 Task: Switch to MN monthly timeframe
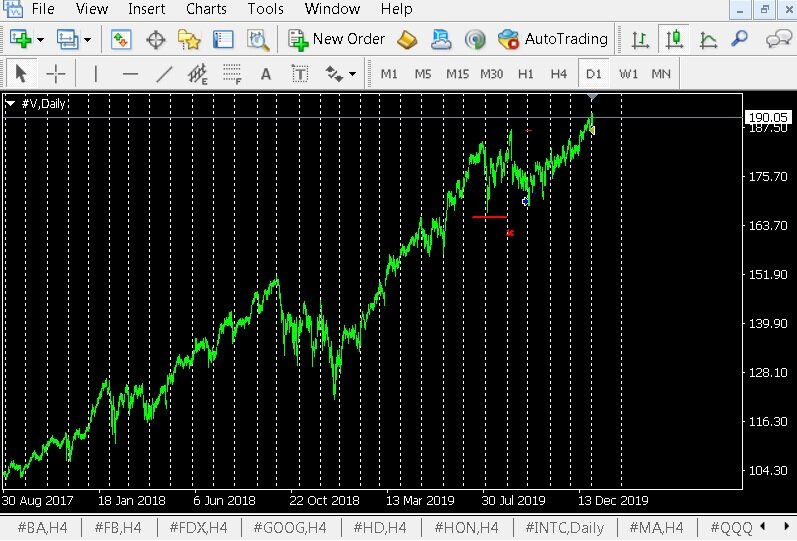pyautogui.click(x=661, y=74)
